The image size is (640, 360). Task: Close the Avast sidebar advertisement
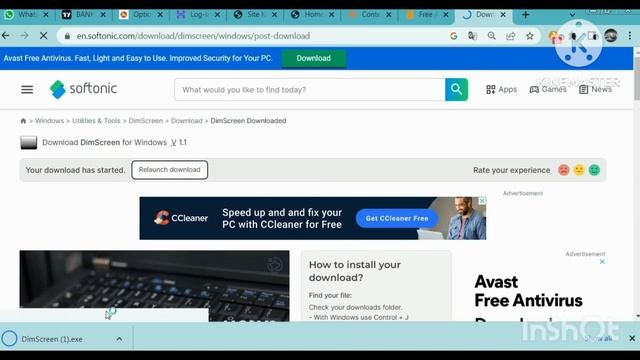602,262
